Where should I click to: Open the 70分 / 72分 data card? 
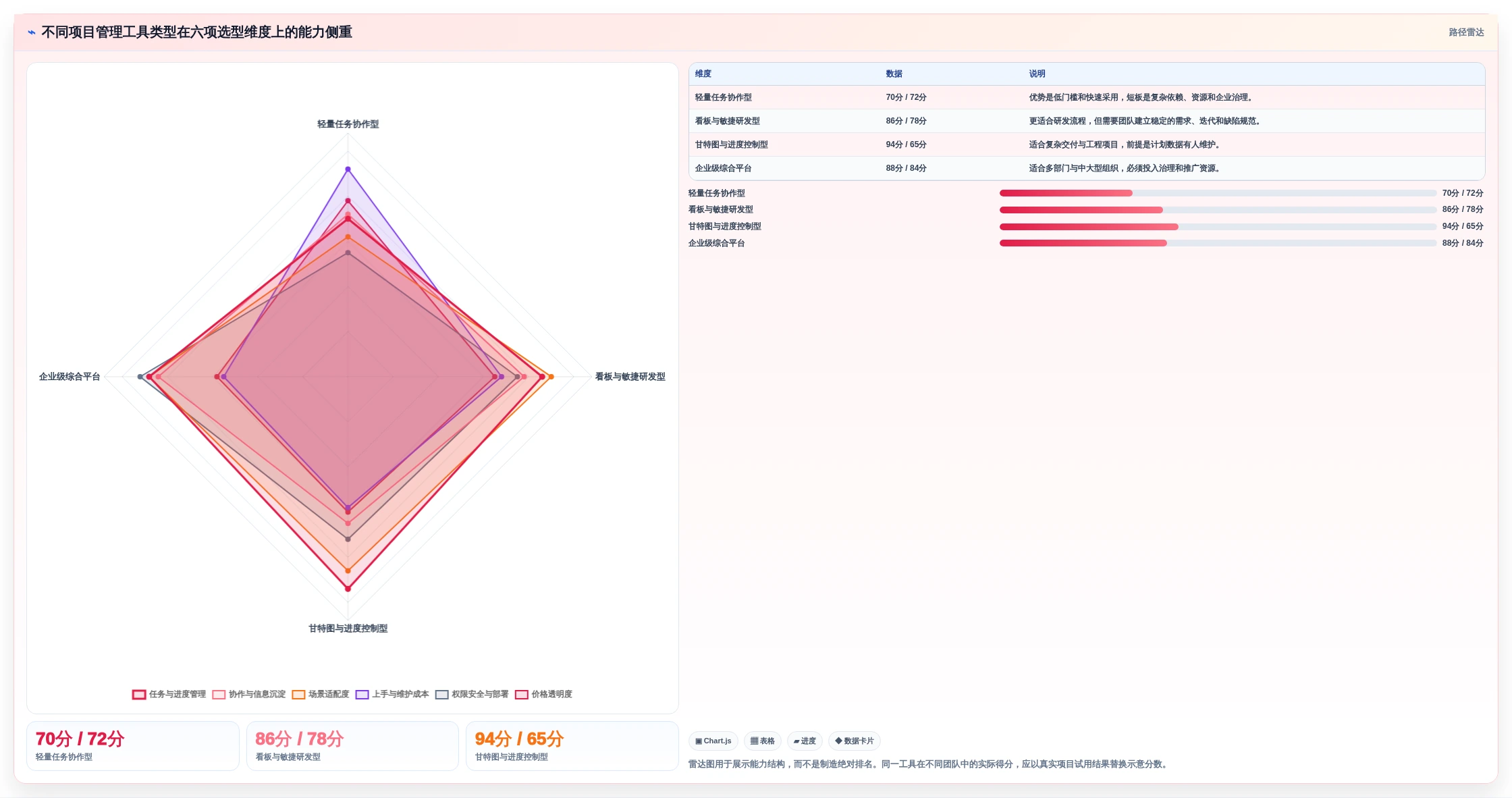133,746
